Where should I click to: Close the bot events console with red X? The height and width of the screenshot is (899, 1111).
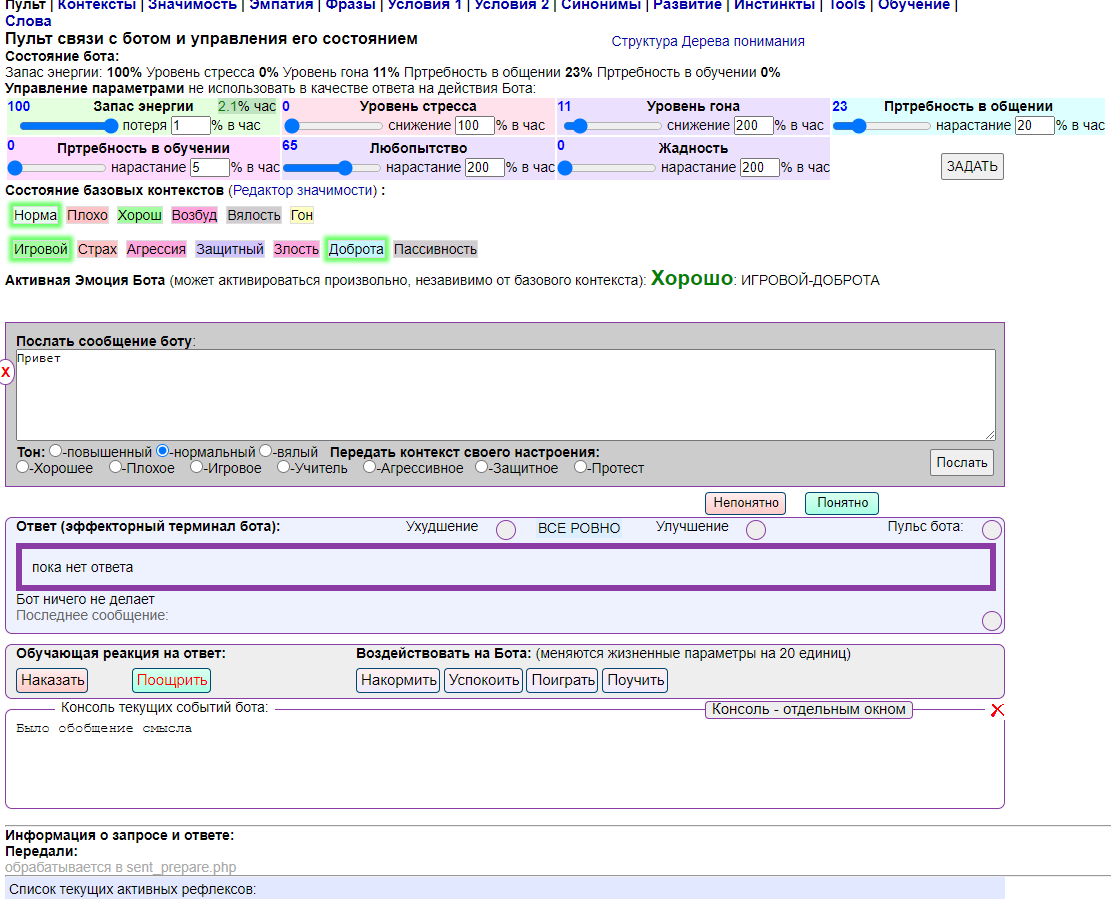pos(996,710)
